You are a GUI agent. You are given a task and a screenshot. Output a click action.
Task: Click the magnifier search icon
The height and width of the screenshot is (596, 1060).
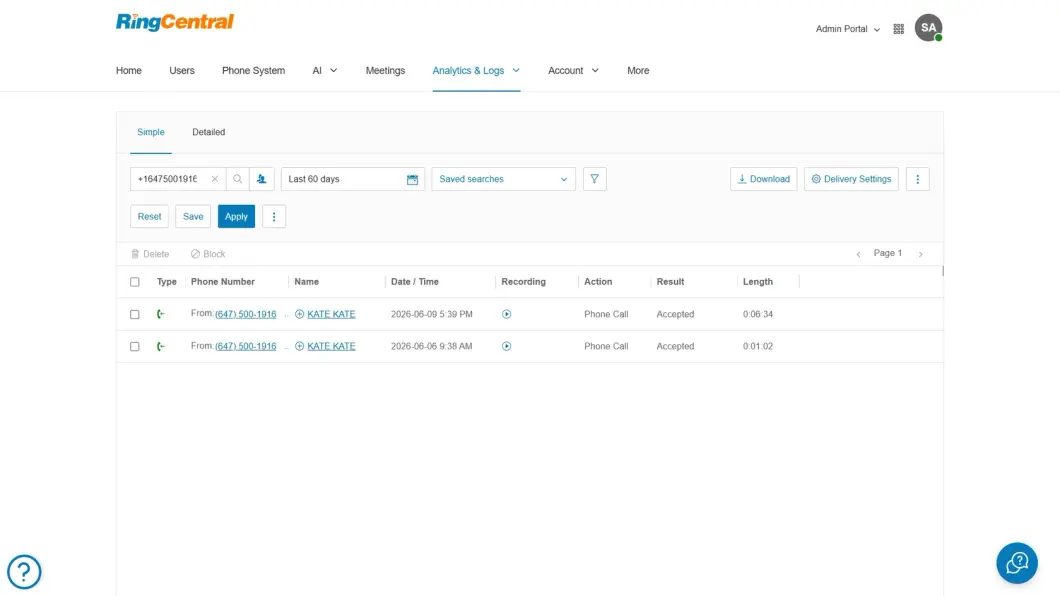point(237,179)
